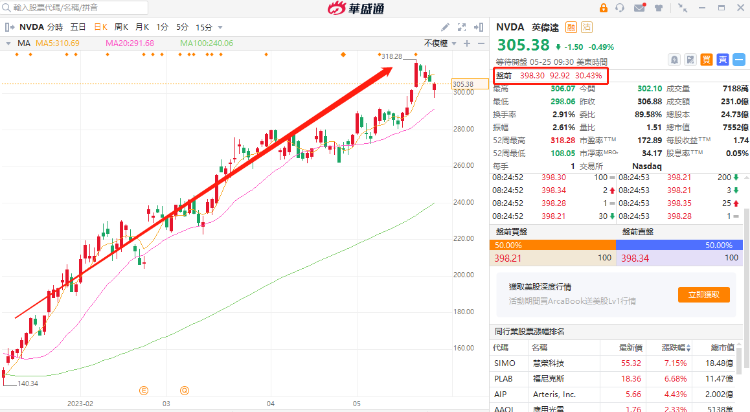Click the Q marker on timeline
This screenshot has width=750, height=412.
pos(184,390)
